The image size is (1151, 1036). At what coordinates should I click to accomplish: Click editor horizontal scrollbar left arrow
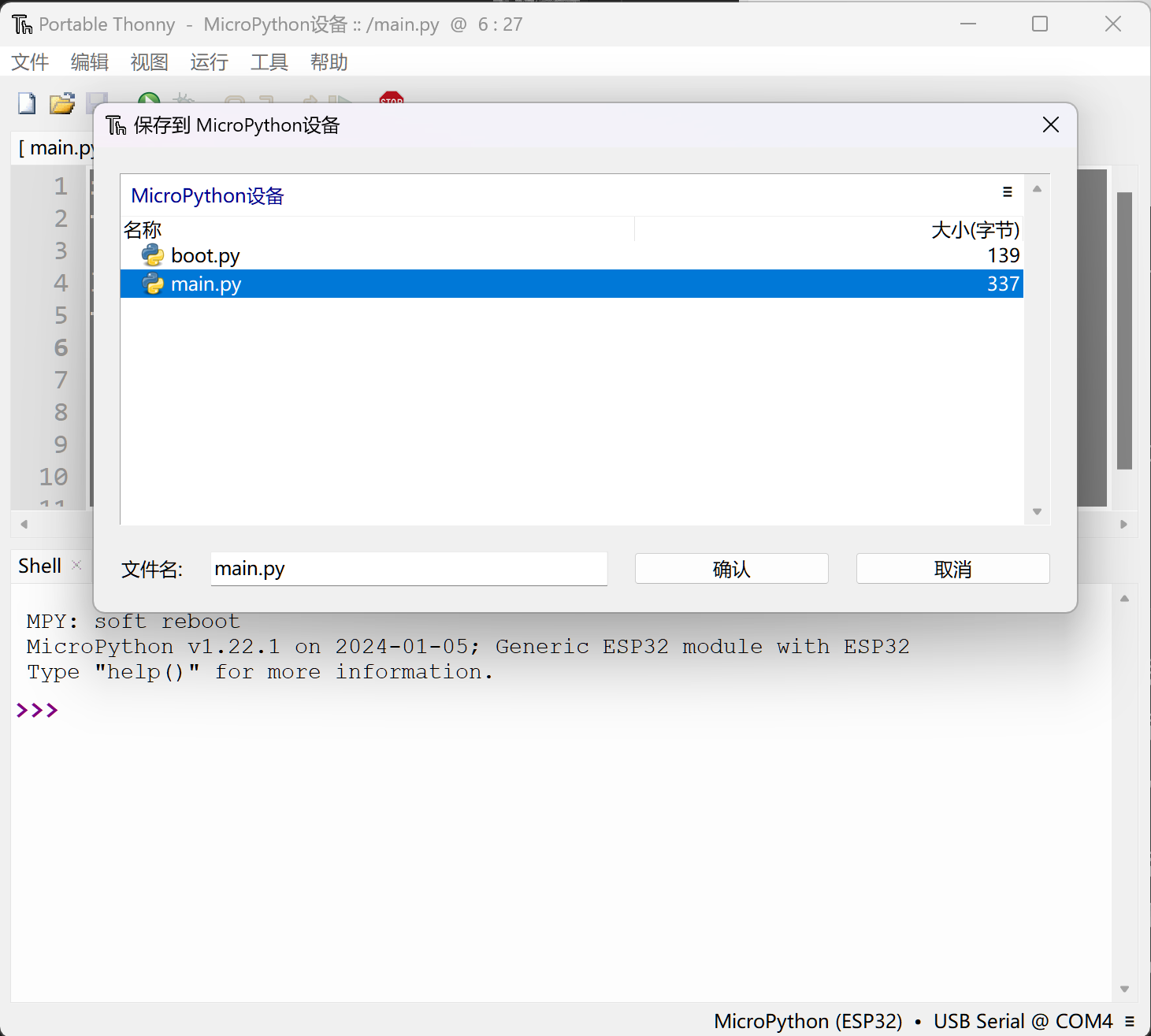(24, 524)
